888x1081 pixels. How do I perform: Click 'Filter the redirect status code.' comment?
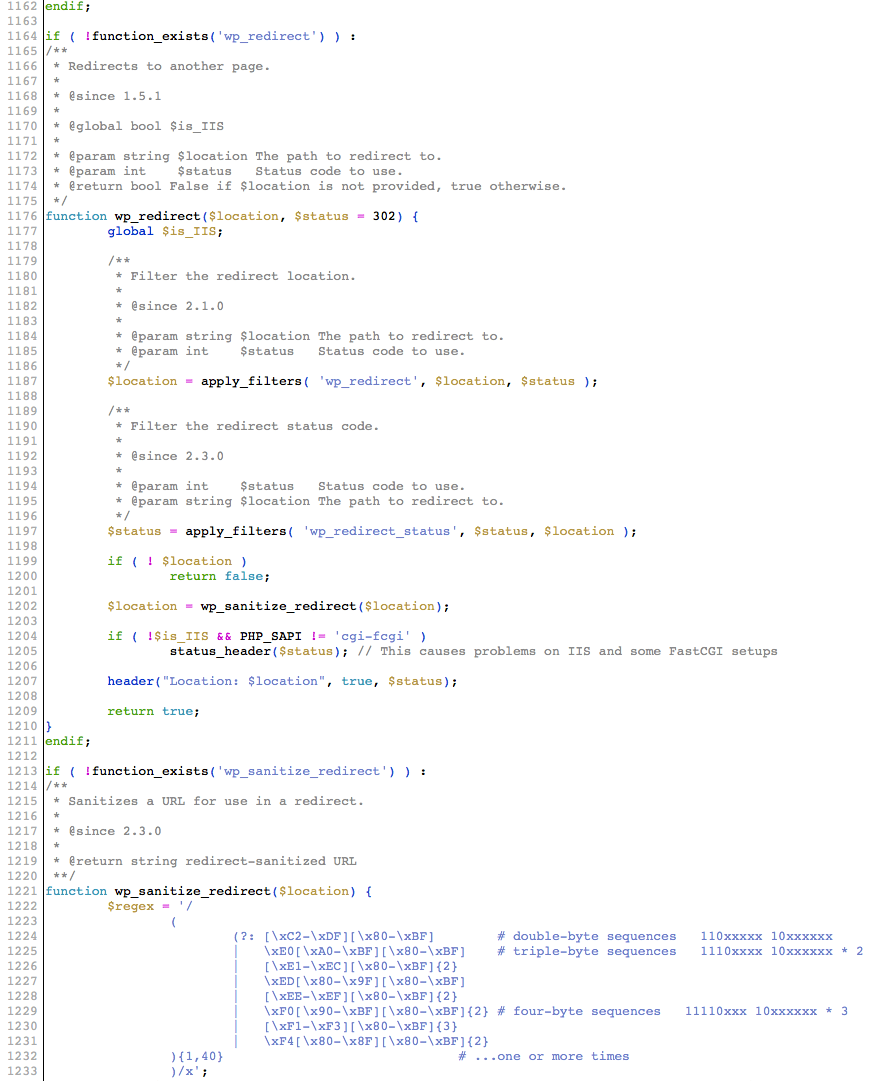254,426
